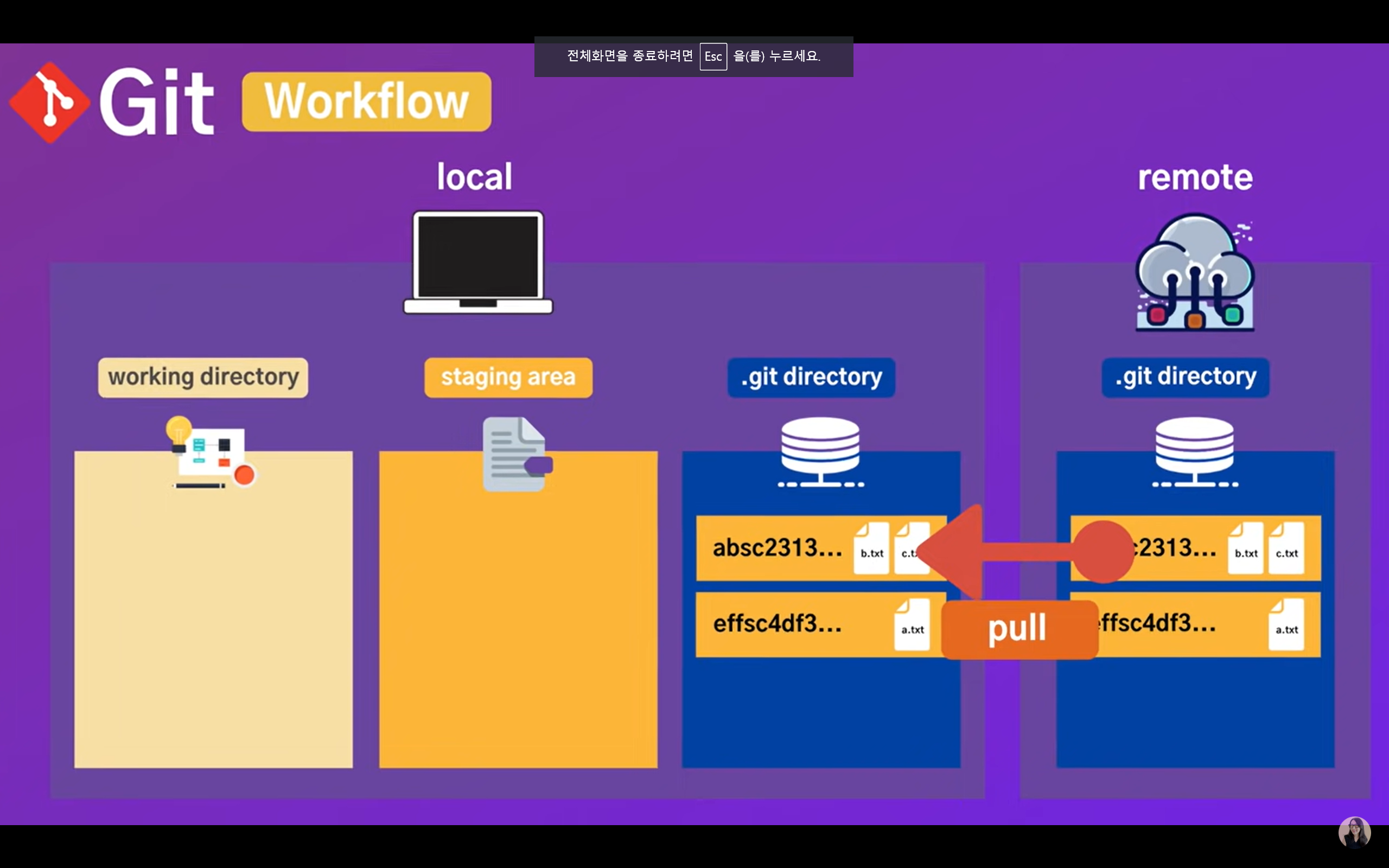Image resolution: width=1389 pixels, height=868 pixels.
Task: Click the remote .git directory label
Action: [1185, 378]
